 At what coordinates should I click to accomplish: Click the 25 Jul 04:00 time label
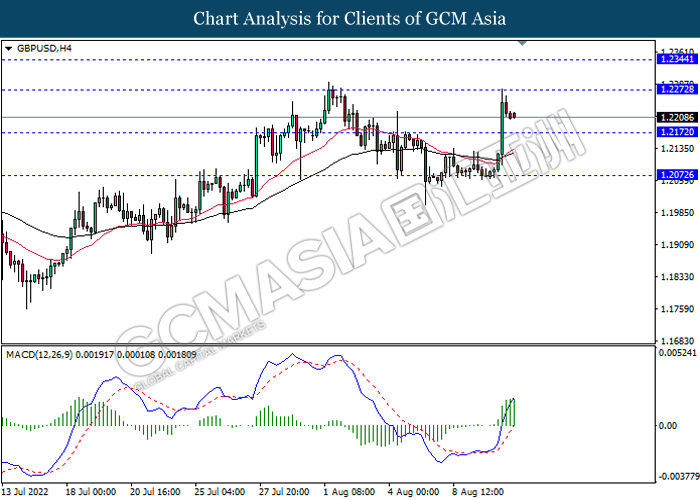[220, 492]
